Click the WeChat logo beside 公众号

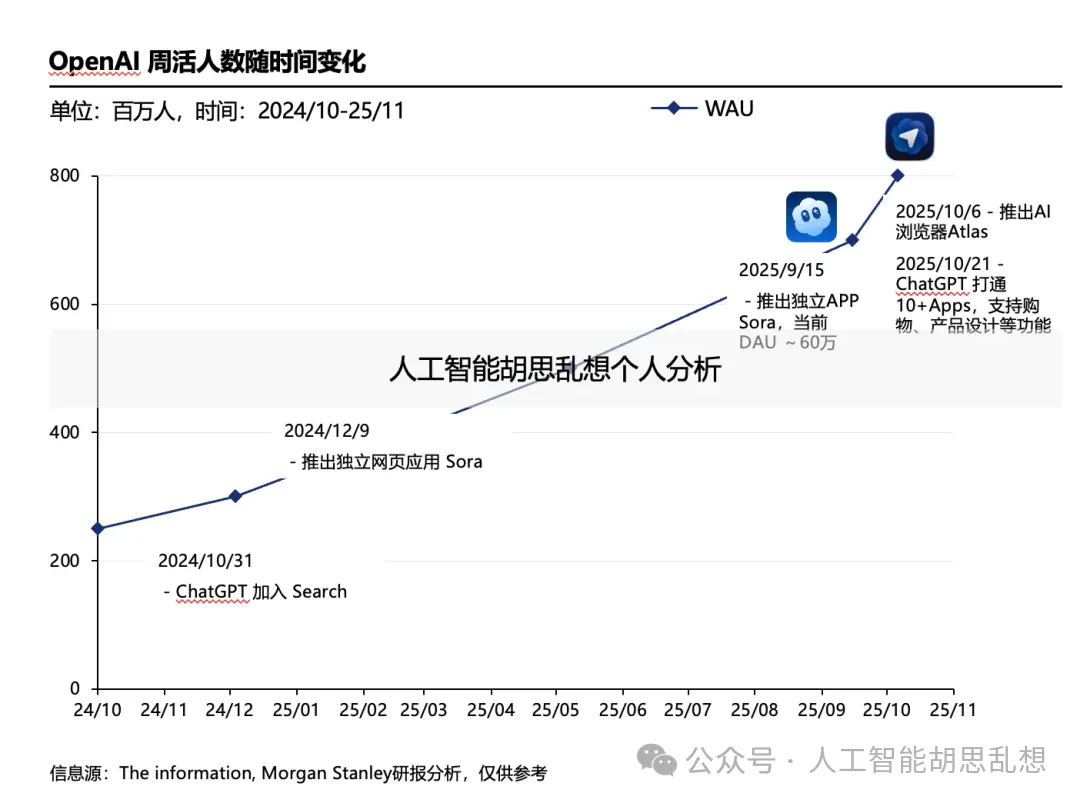(x=656, y=760)
